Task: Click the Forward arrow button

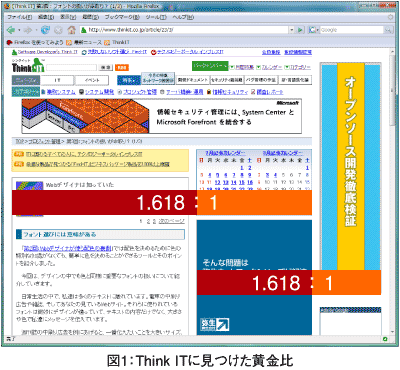Action: [x=28, y=30]
